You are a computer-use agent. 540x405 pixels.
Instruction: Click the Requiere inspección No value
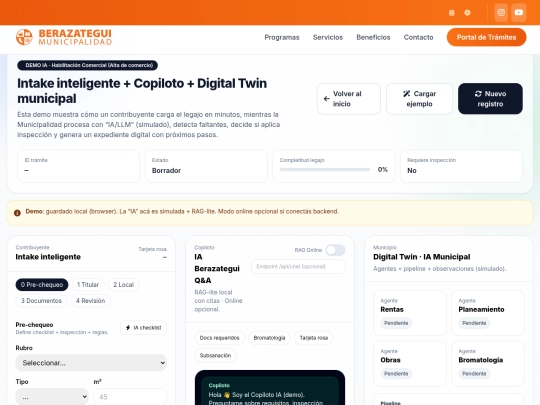click(x=412, y=170)
